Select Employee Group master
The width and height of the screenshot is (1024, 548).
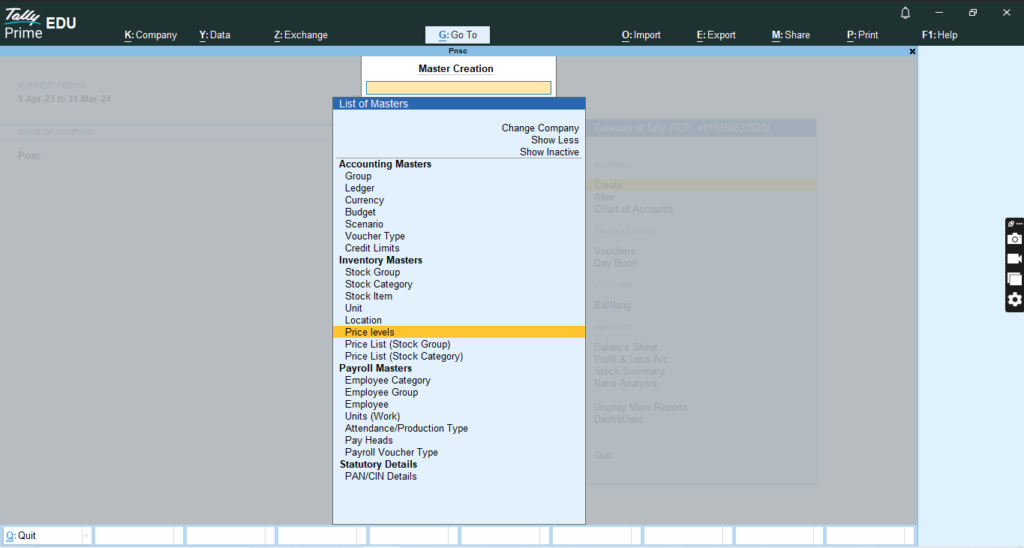click(381, 393)
